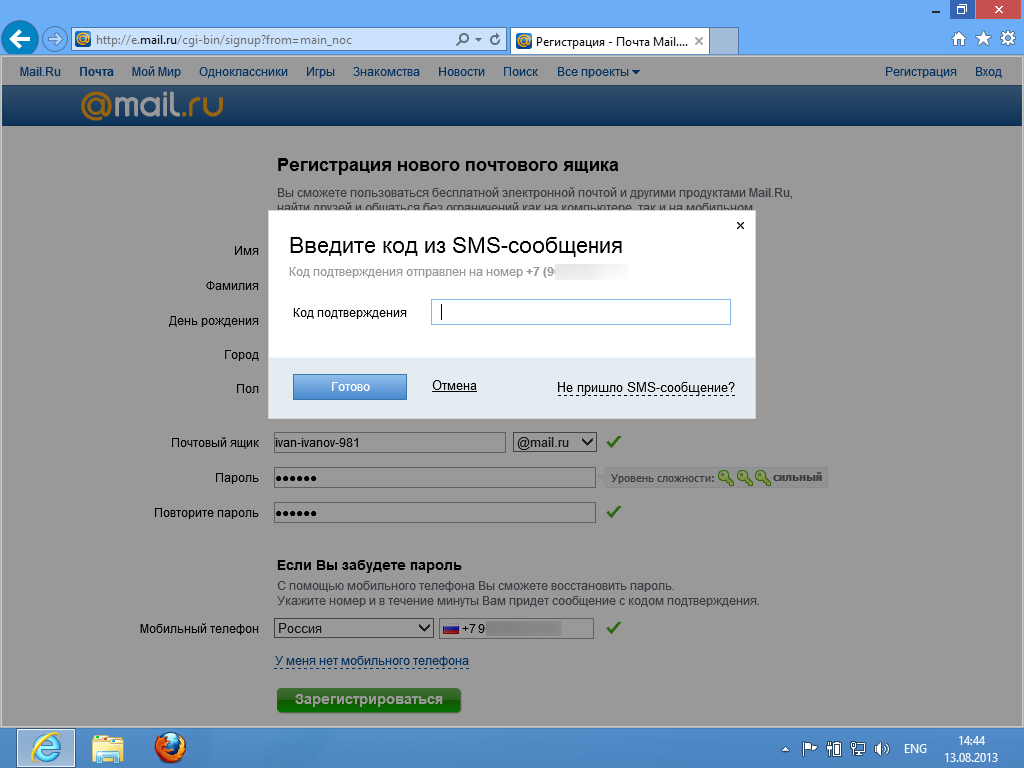Click Не пришло SMS-сообщение? link

tap(646, 387)
